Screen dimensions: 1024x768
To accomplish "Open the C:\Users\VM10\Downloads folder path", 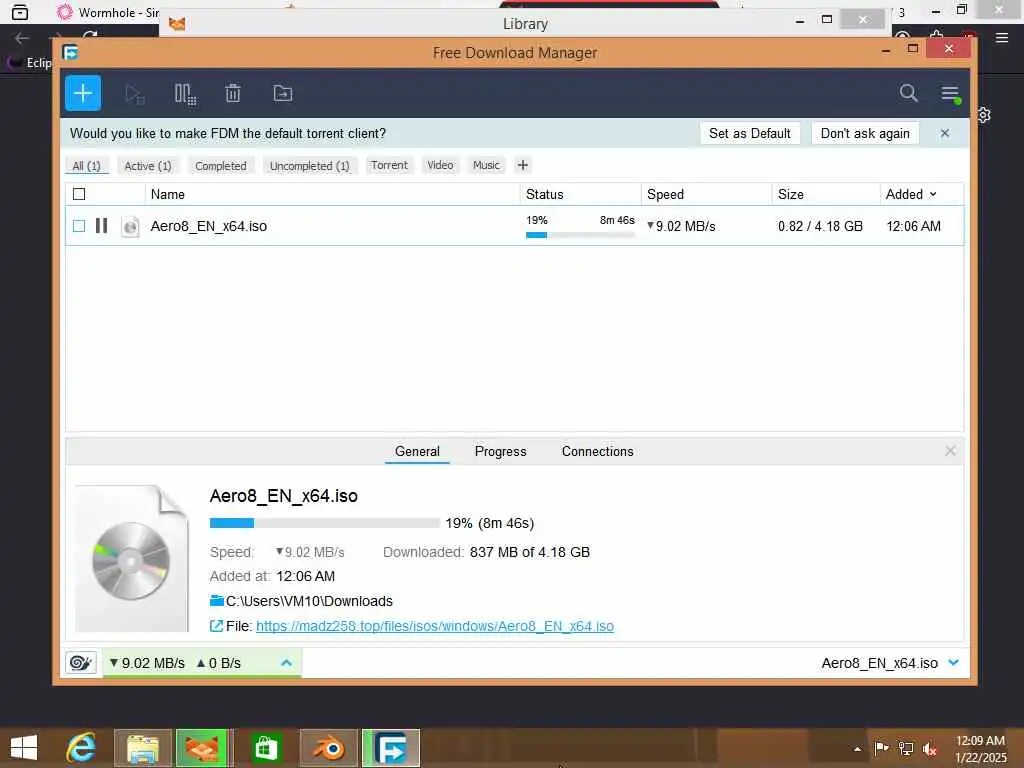I will tap(309, 601).
